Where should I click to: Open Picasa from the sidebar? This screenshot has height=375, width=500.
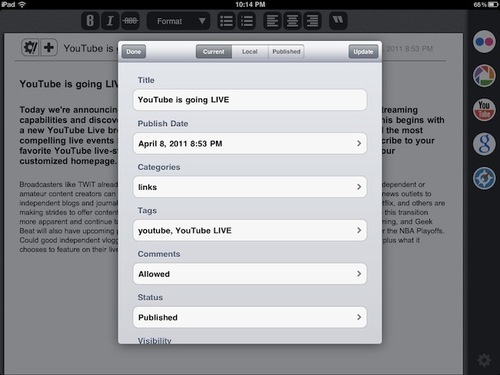coord(484,76)
